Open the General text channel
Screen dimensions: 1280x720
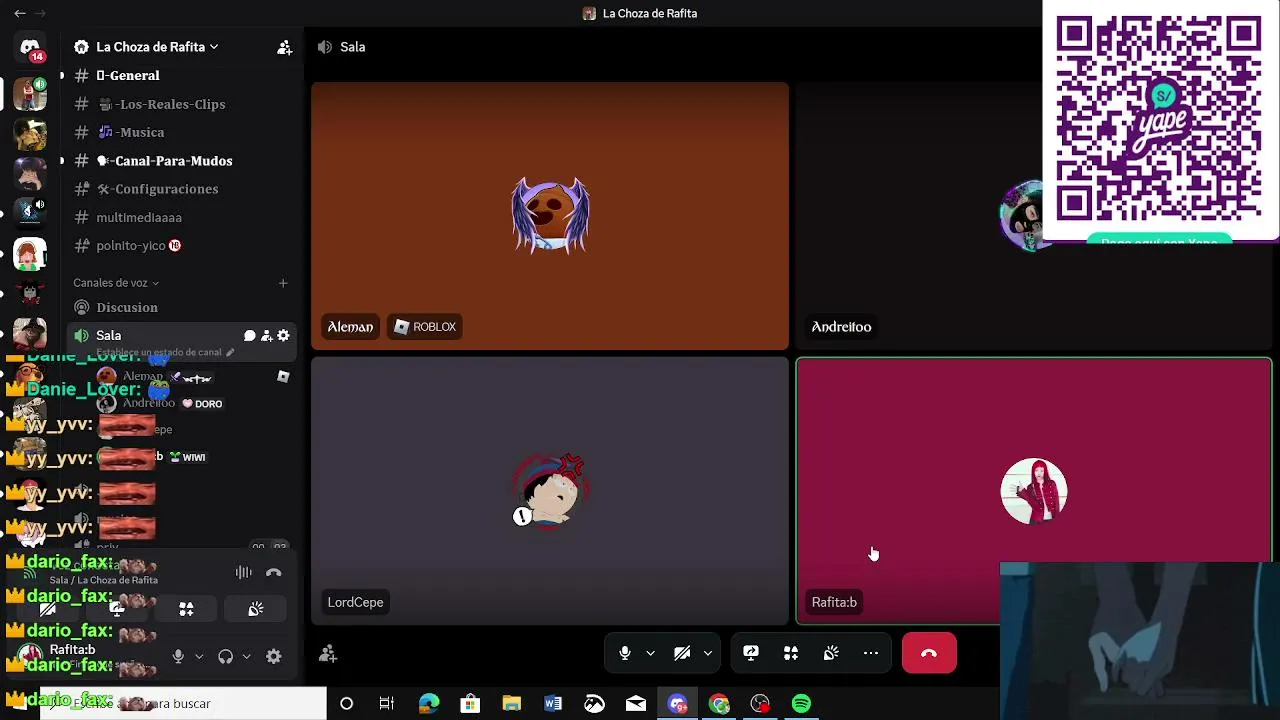pyautogui.click(x=182, y=76)
